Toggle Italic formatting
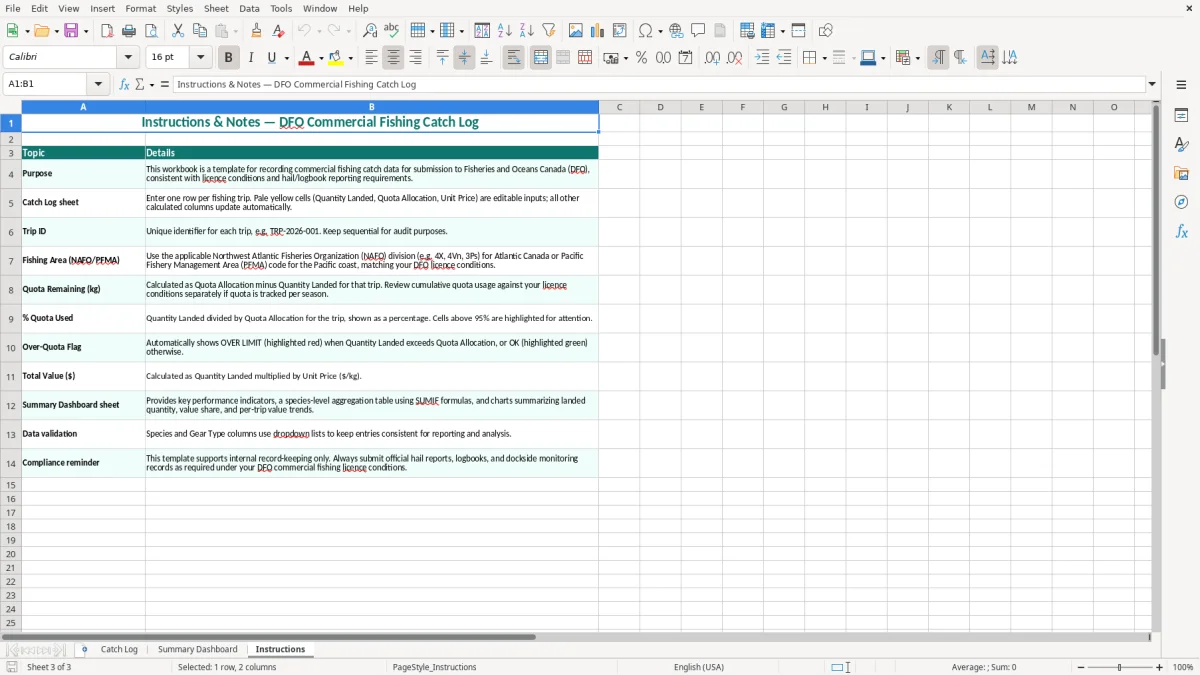 251,58
